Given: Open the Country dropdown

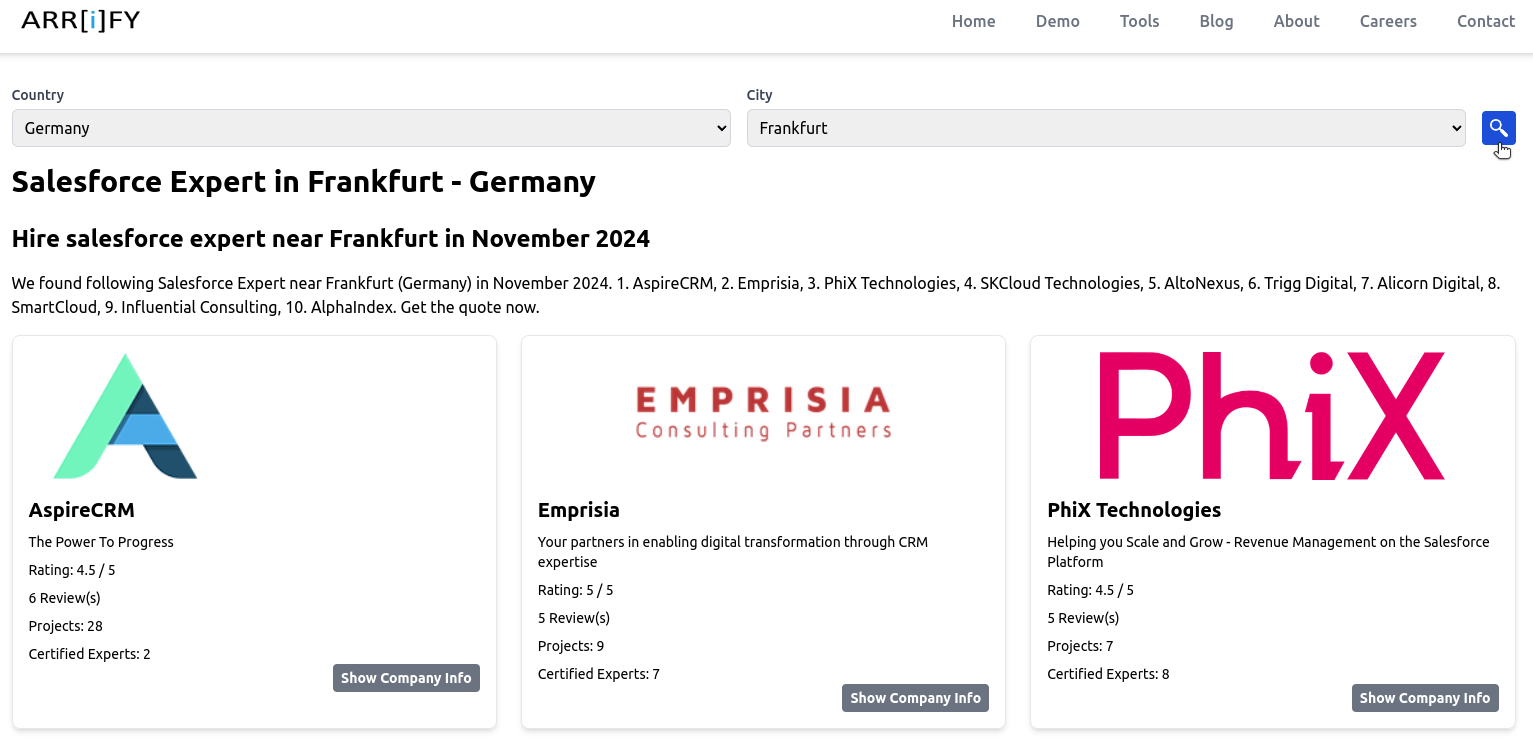Looking at the screenshot, I should 370,128.
